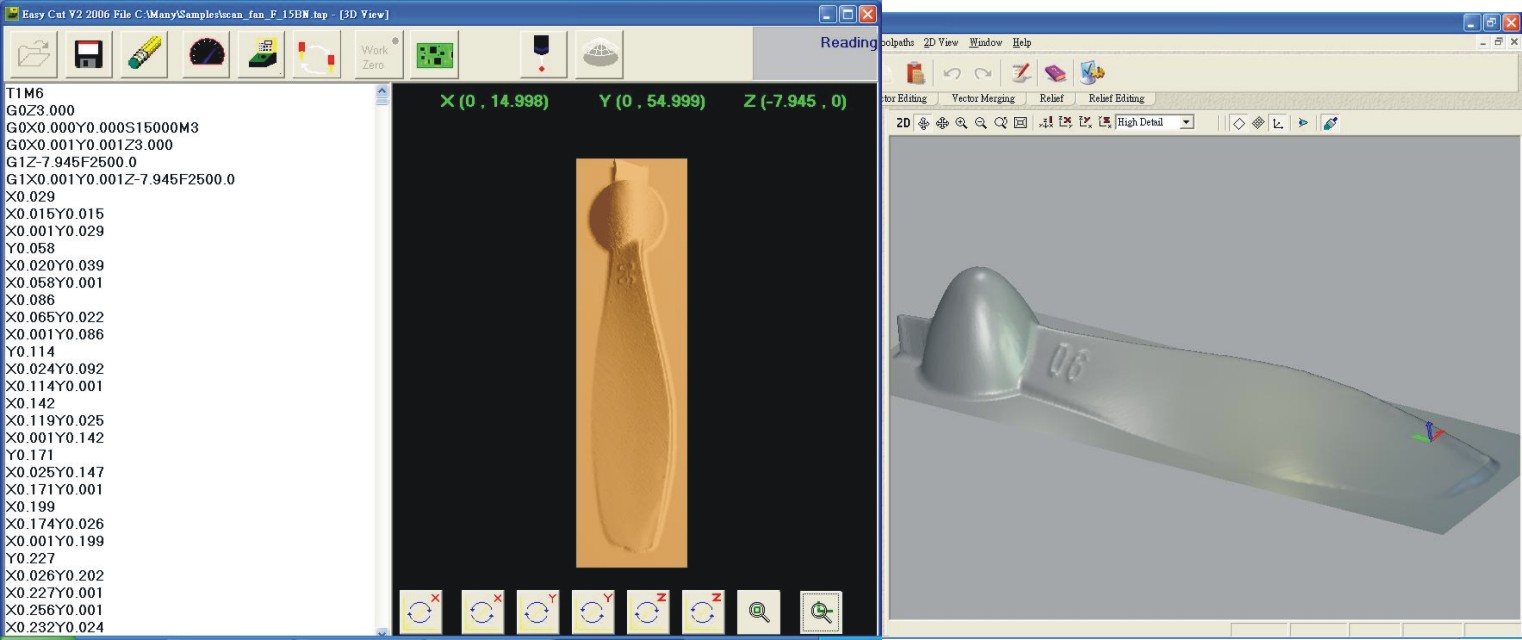The image size is (1522, 640).
Task: Click Zoom In magnifier in ArtCAM 3D toolbar
Action: tap(961, 122)
